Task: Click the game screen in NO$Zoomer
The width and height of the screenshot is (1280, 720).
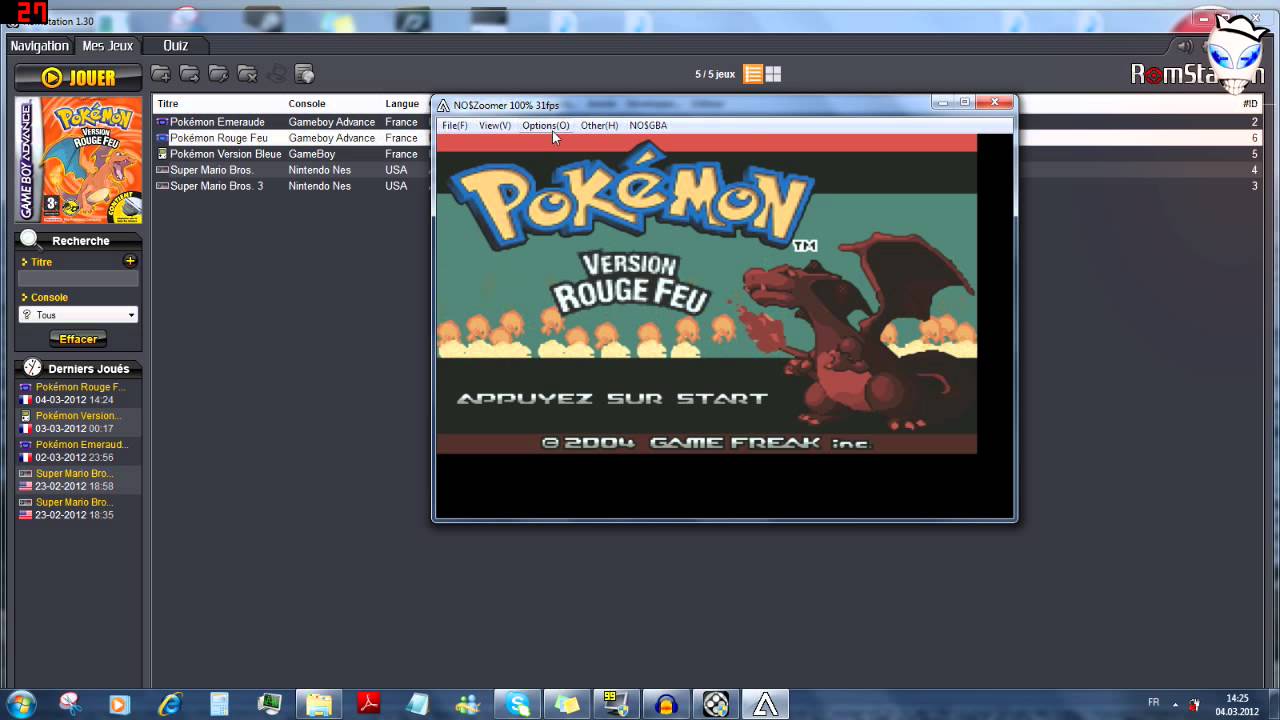Action: [706, 294]
